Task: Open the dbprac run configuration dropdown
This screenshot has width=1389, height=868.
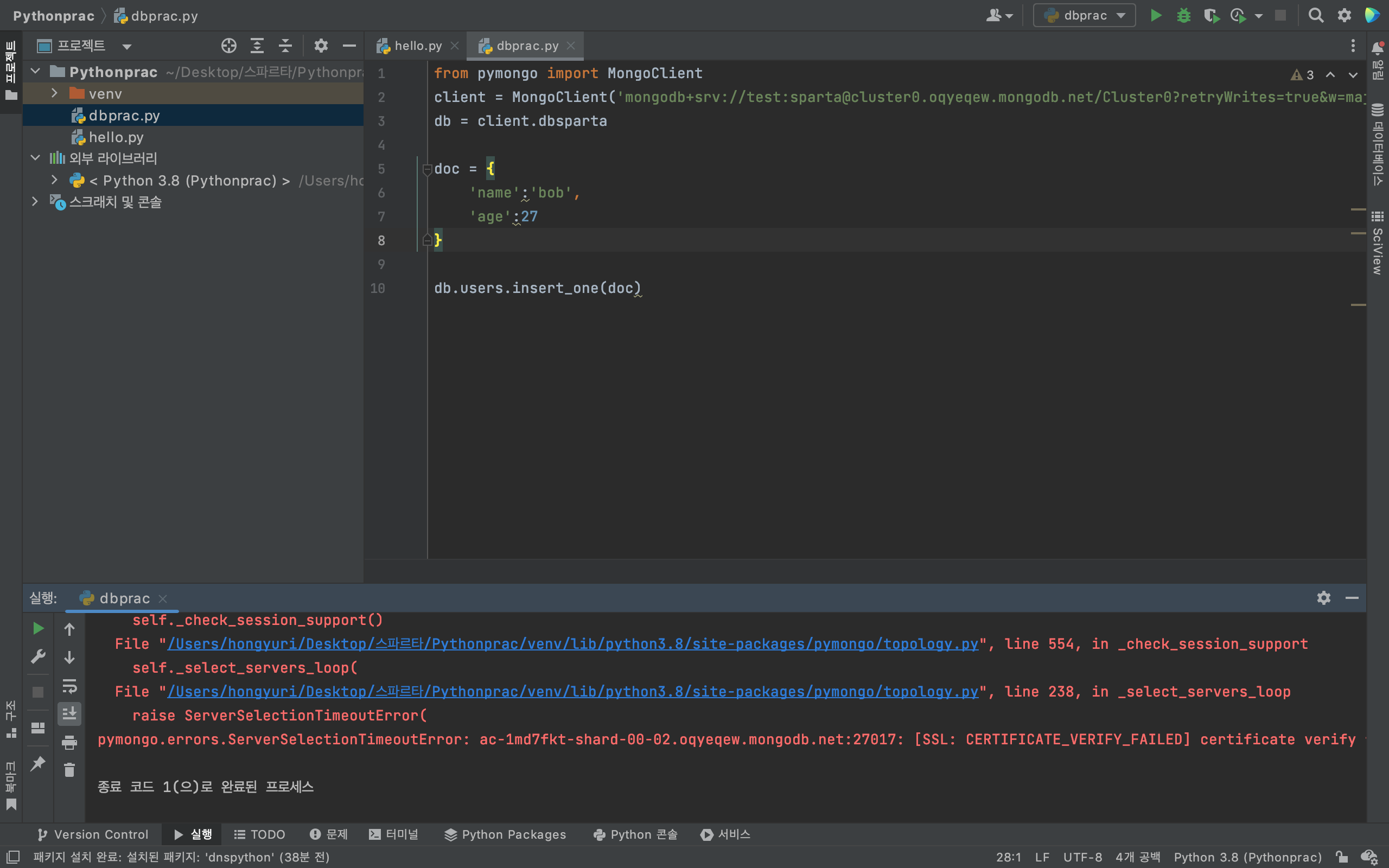Action: click(x=1084, y=16)
